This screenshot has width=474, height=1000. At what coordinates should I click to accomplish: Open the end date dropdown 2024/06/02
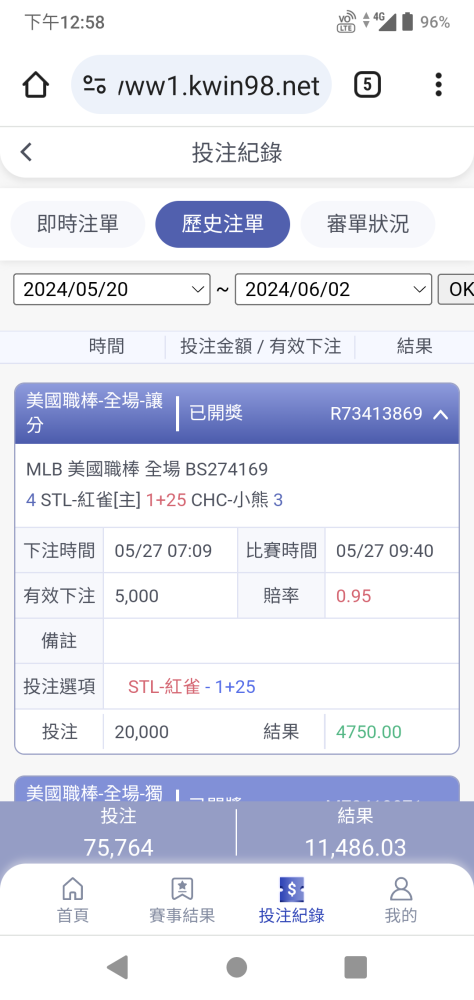click(x=333, y=290)
